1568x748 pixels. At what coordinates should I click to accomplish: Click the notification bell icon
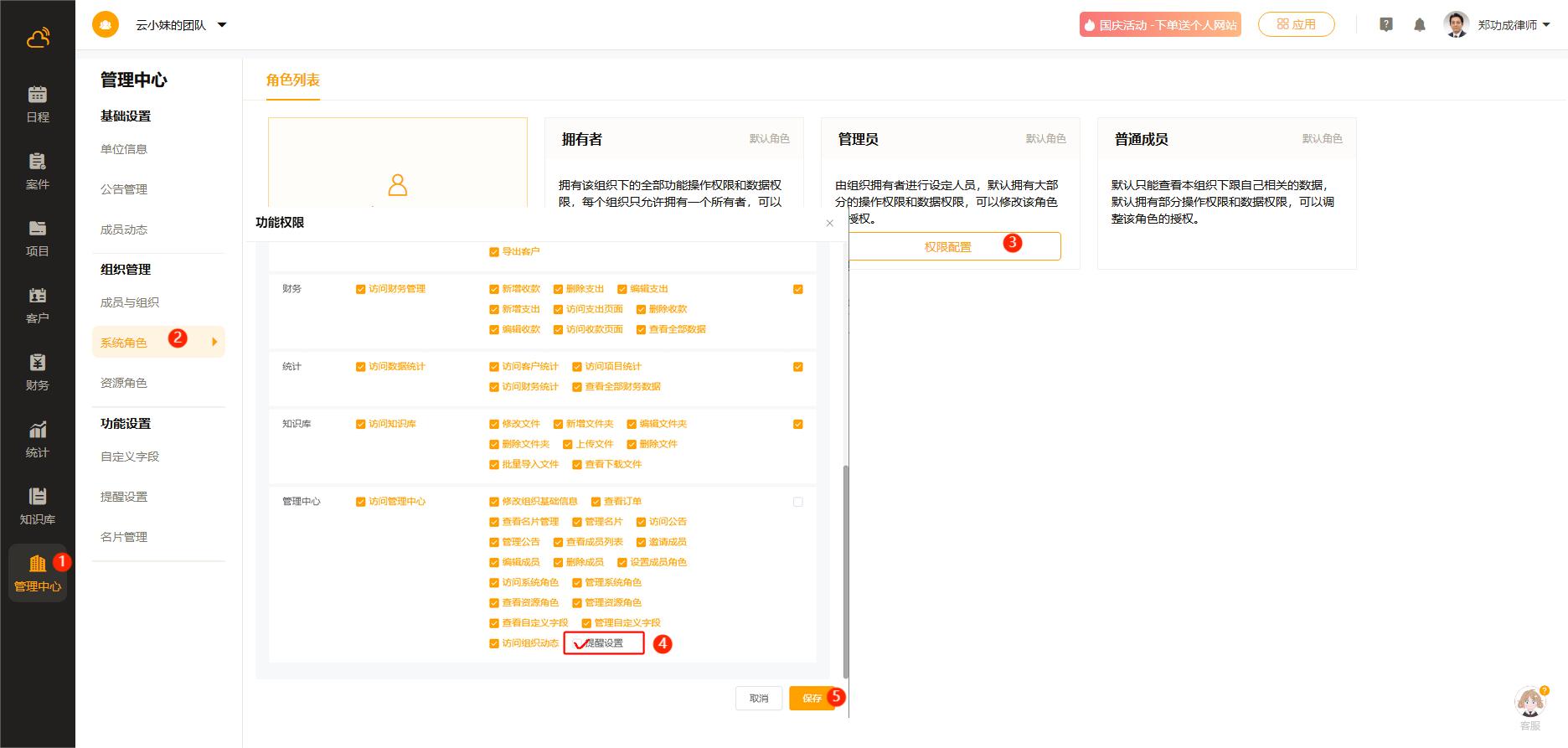[1419, 25]
